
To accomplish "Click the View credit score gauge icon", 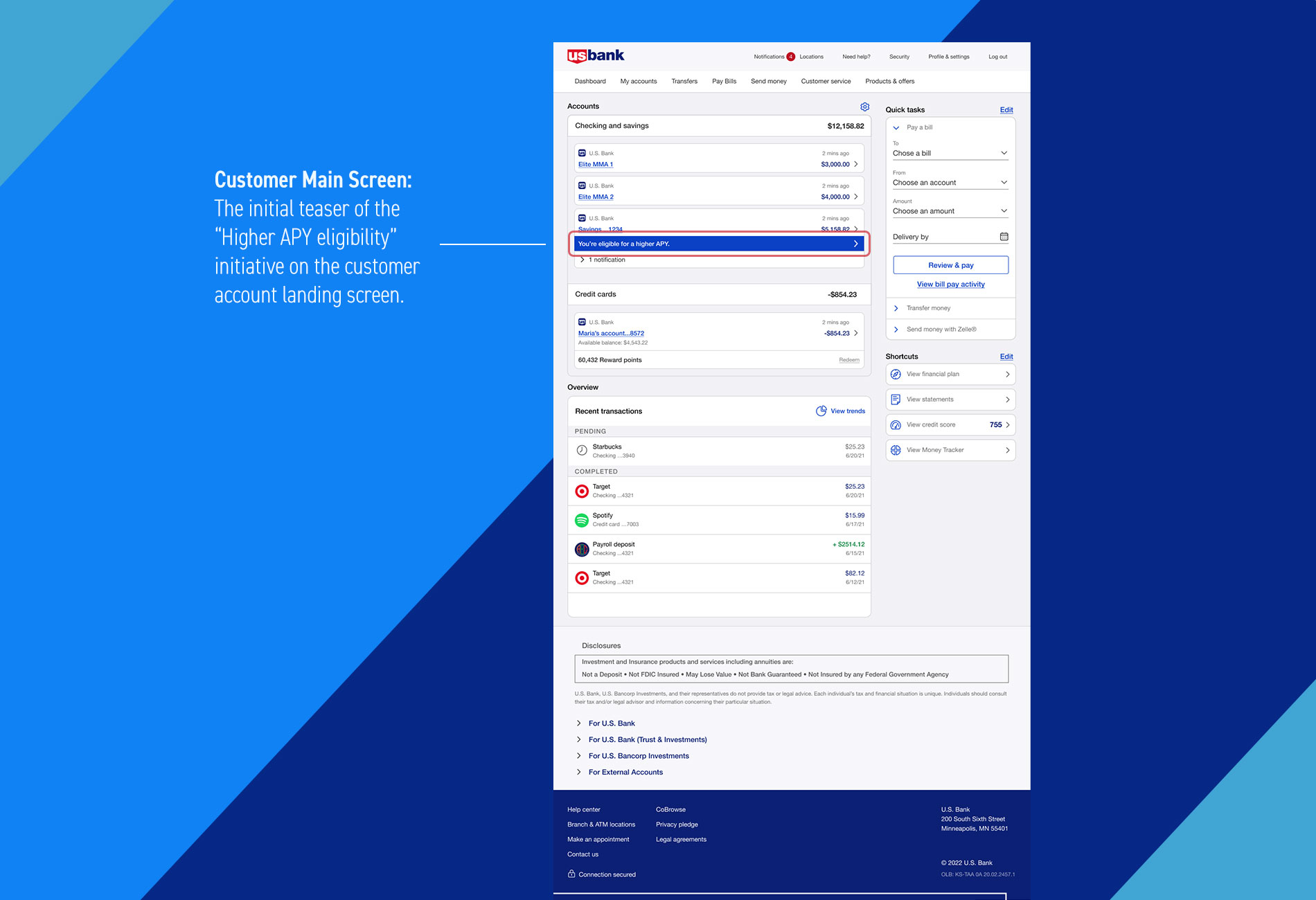I will pos(896,425).
